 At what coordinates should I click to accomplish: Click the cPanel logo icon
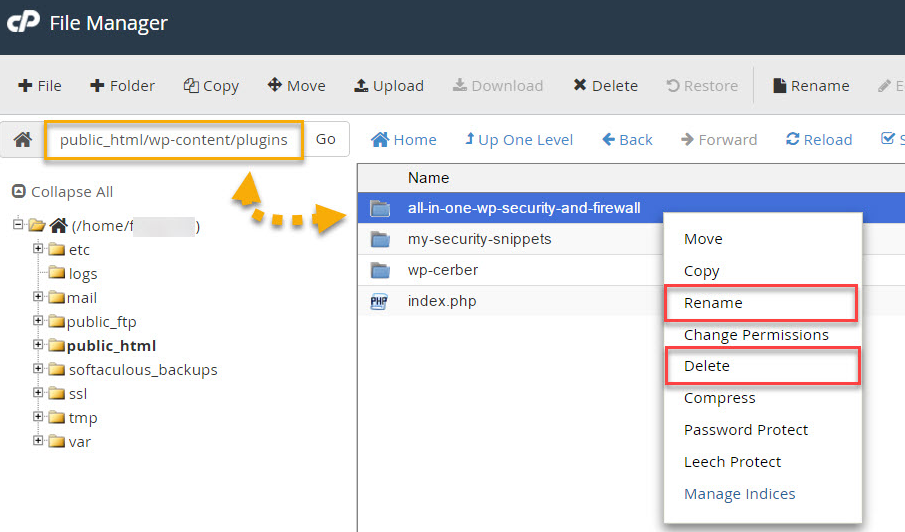(x=23, y=23)
